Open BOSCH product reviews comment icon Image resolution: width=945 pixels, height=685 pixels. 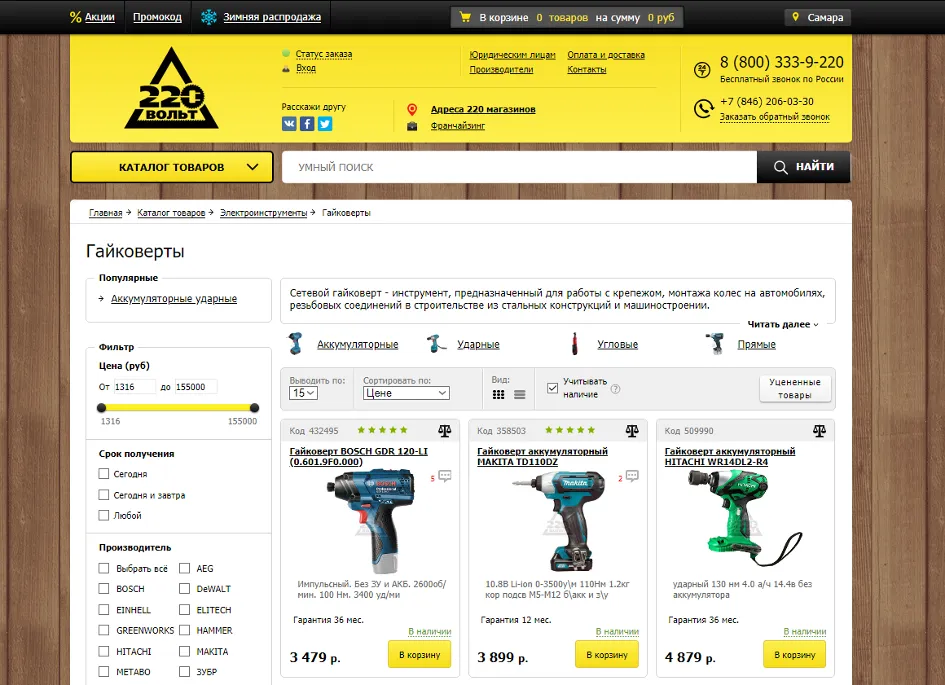tap(445, 476)
